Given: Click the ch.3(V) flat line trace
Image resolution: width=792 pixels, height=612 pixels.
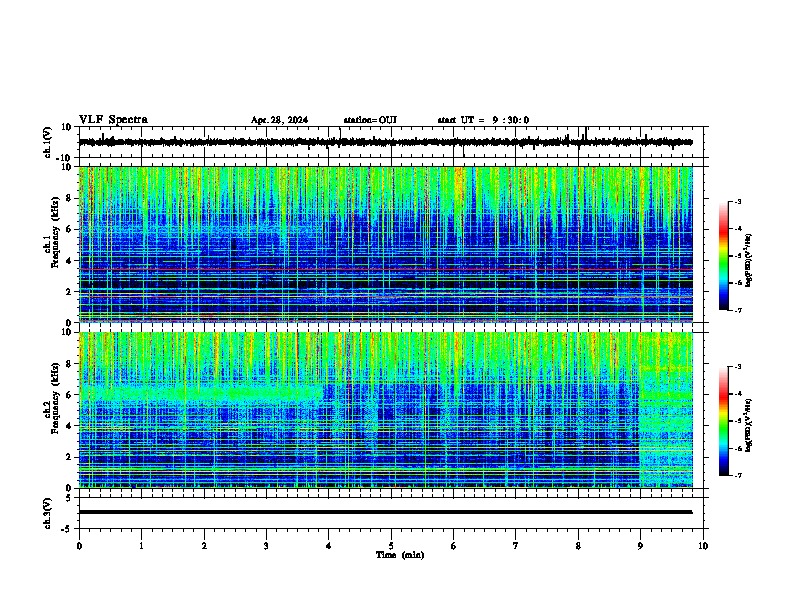Looking at the screenshot, I should (385, 512).
